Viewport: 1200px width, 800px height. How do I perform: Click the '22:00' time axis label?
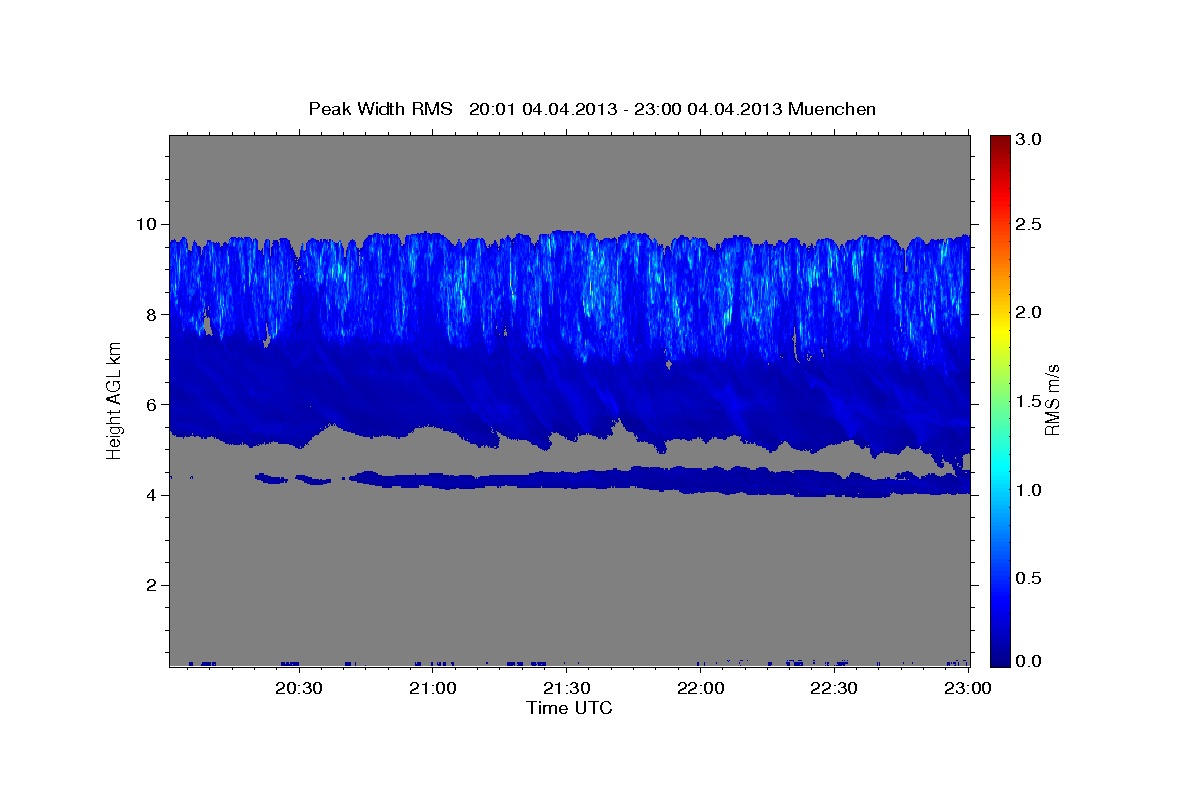(701, 688)
